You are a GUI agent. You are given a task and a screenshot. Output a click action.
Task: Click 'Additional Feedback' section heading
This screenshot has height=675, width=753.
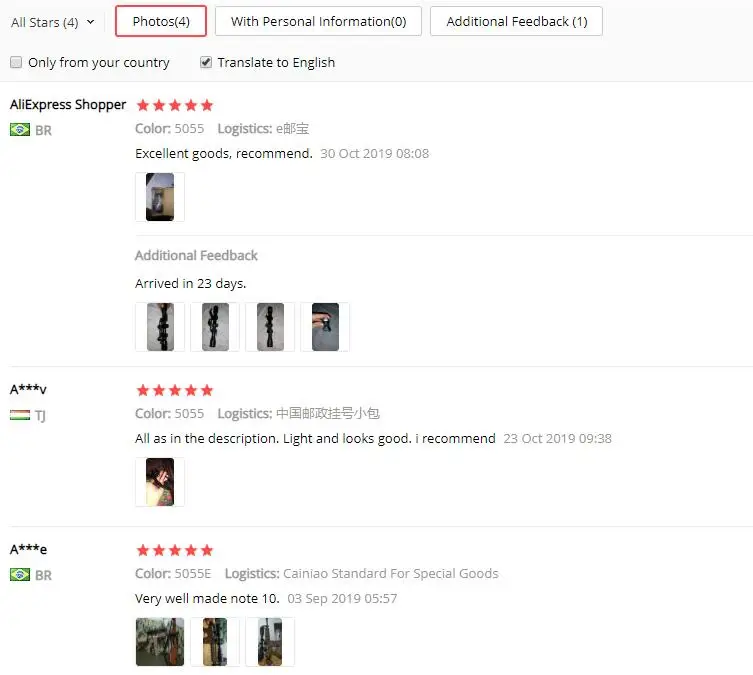(196, 255)
